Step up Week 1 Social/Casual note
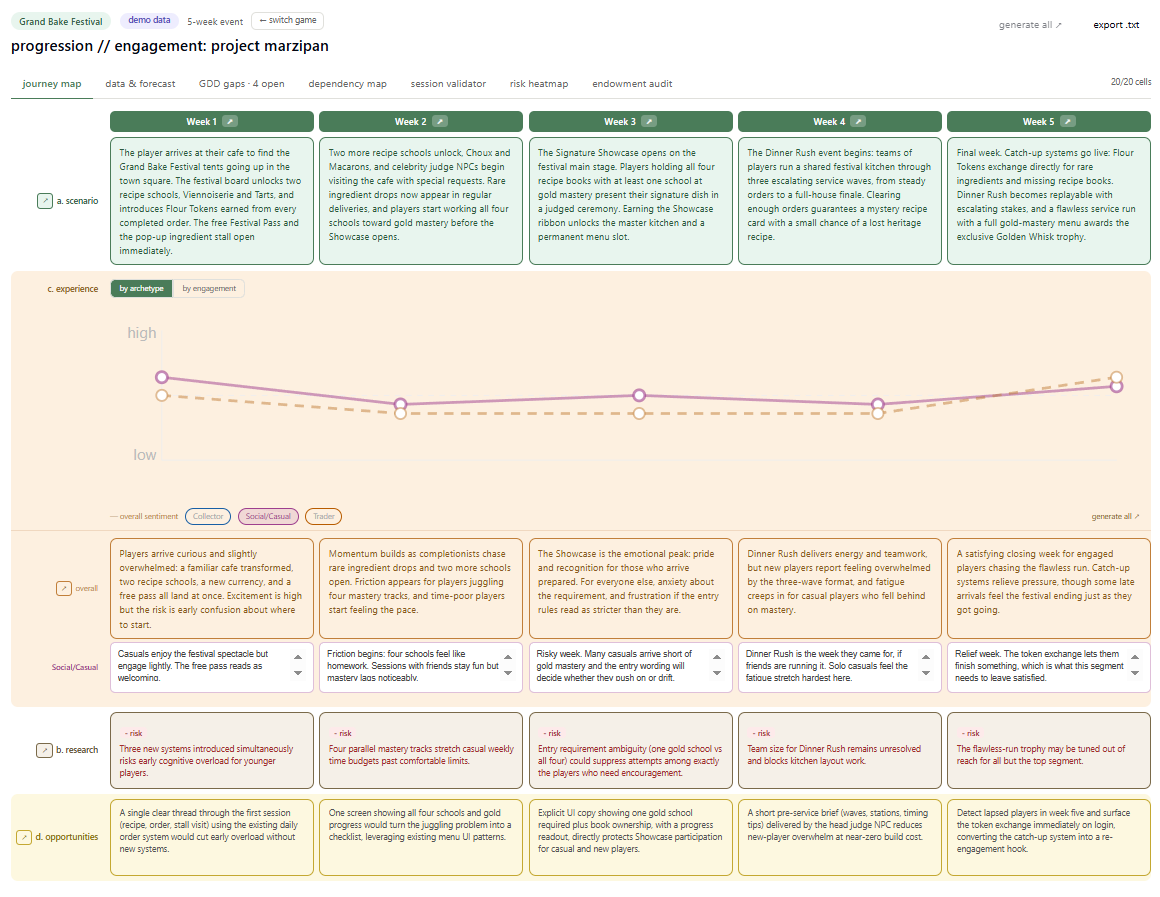Viewport: 1160px width, 897px height. [298, 657]
